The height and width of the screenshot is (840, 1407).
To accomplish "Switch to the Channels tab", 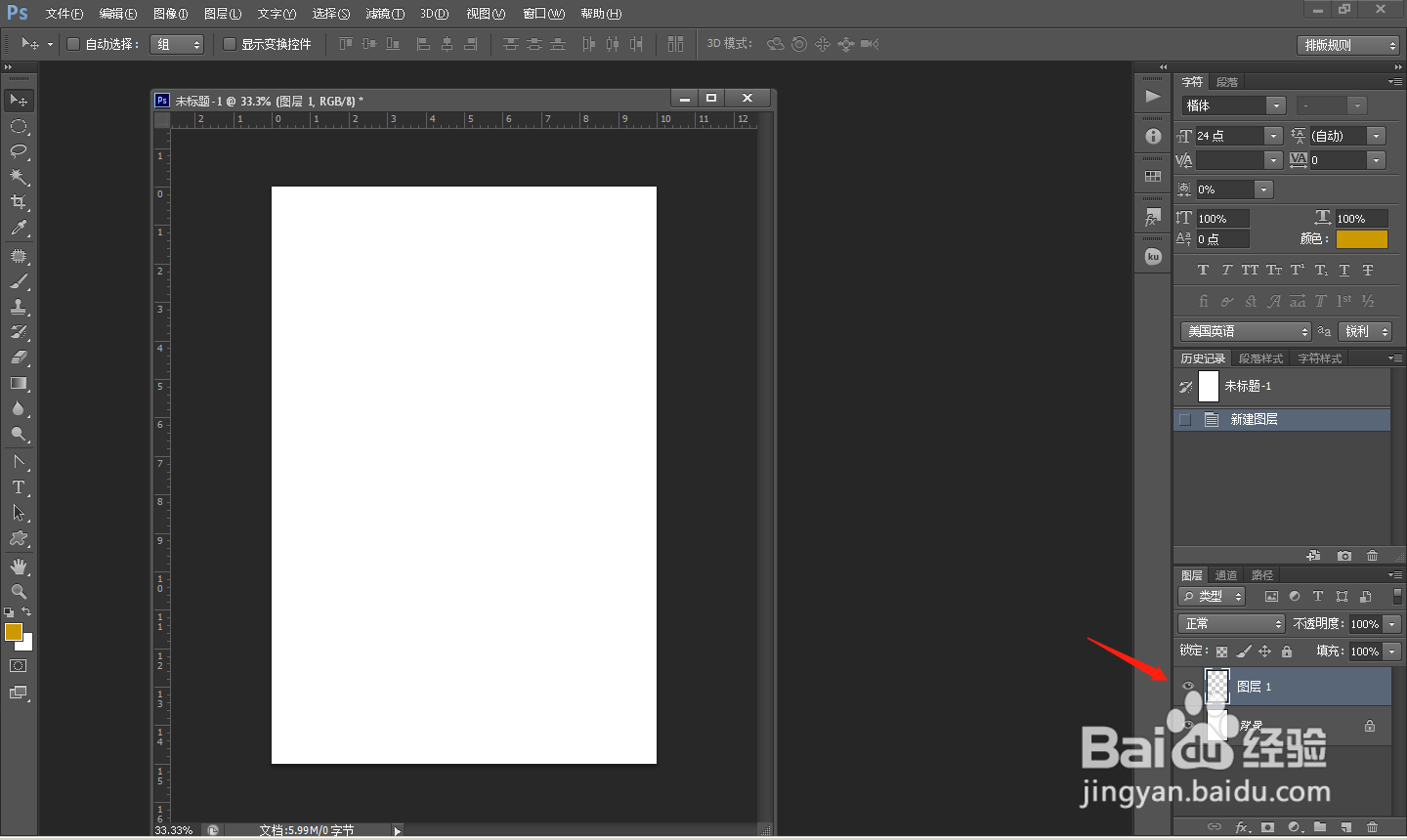I will (x=1225, y=575).
